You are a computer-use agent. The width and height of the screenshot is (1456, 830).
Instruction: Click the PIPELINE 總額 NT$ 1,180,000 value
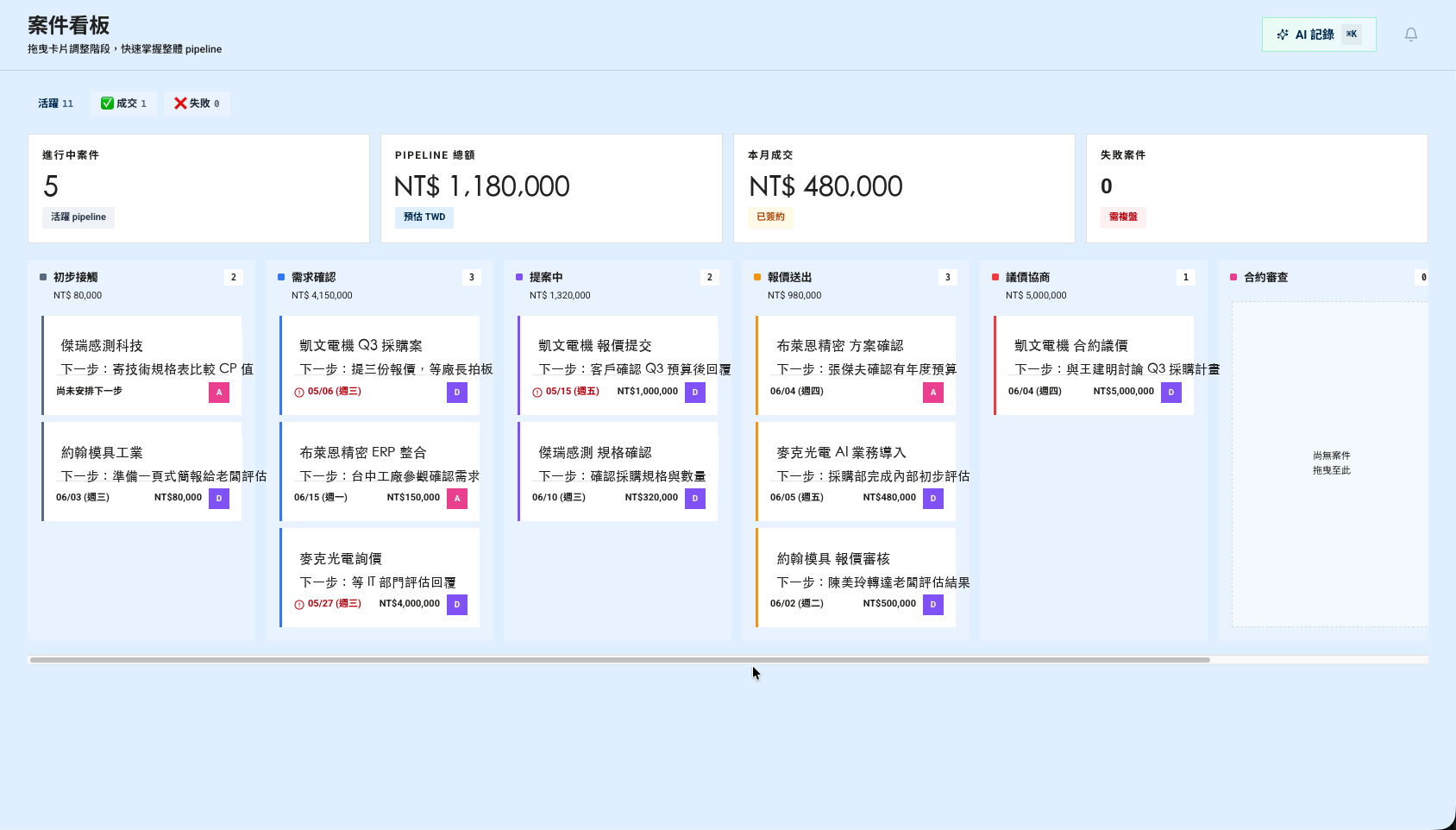point(482,186)
